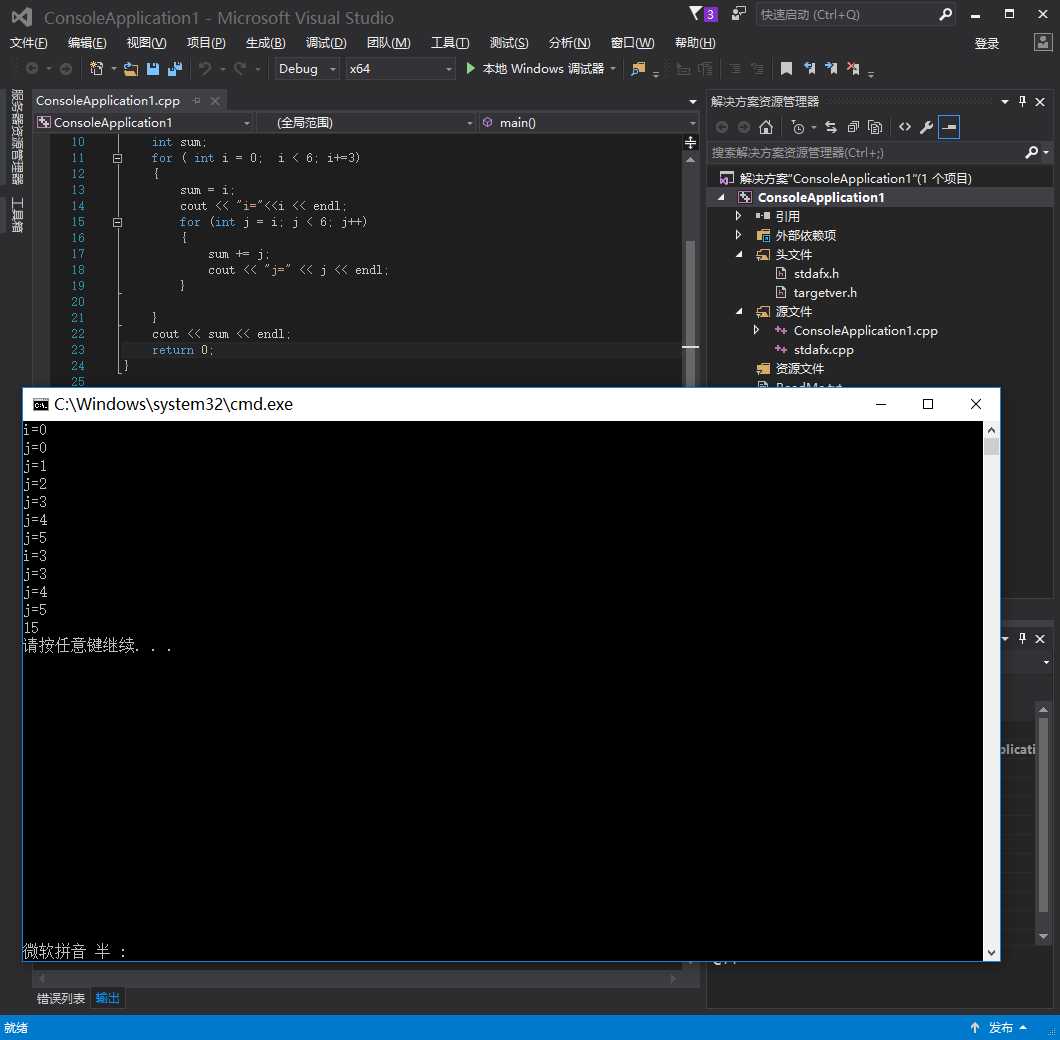Viewport: 1060px width, 1040px height.
Task: Toggle the pin on the ConsoleApplication1.cpp tab
Action: point(197,101)
